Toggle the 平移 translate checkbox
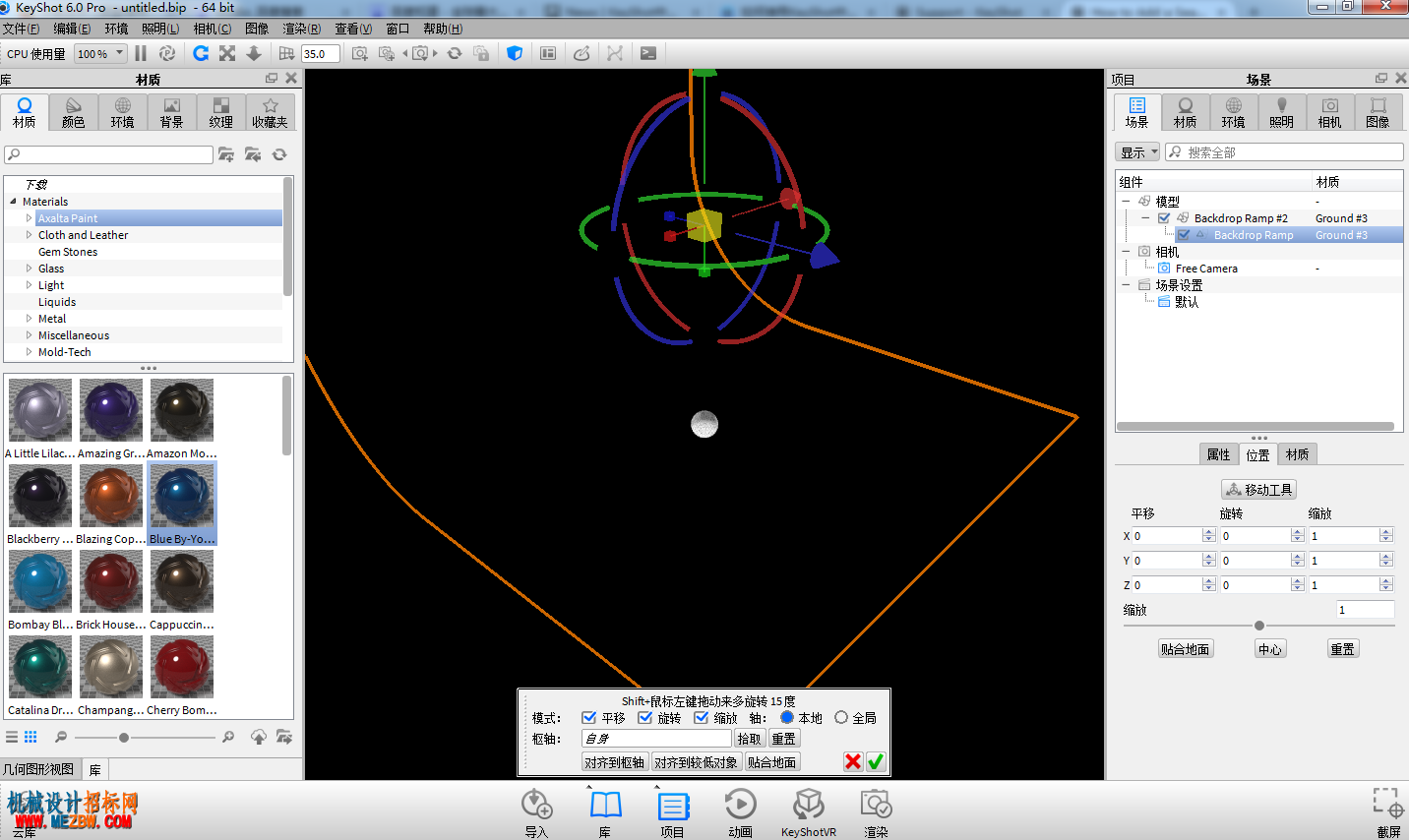The height and width of the screenshot is (840, 1409). click(588, 718)
